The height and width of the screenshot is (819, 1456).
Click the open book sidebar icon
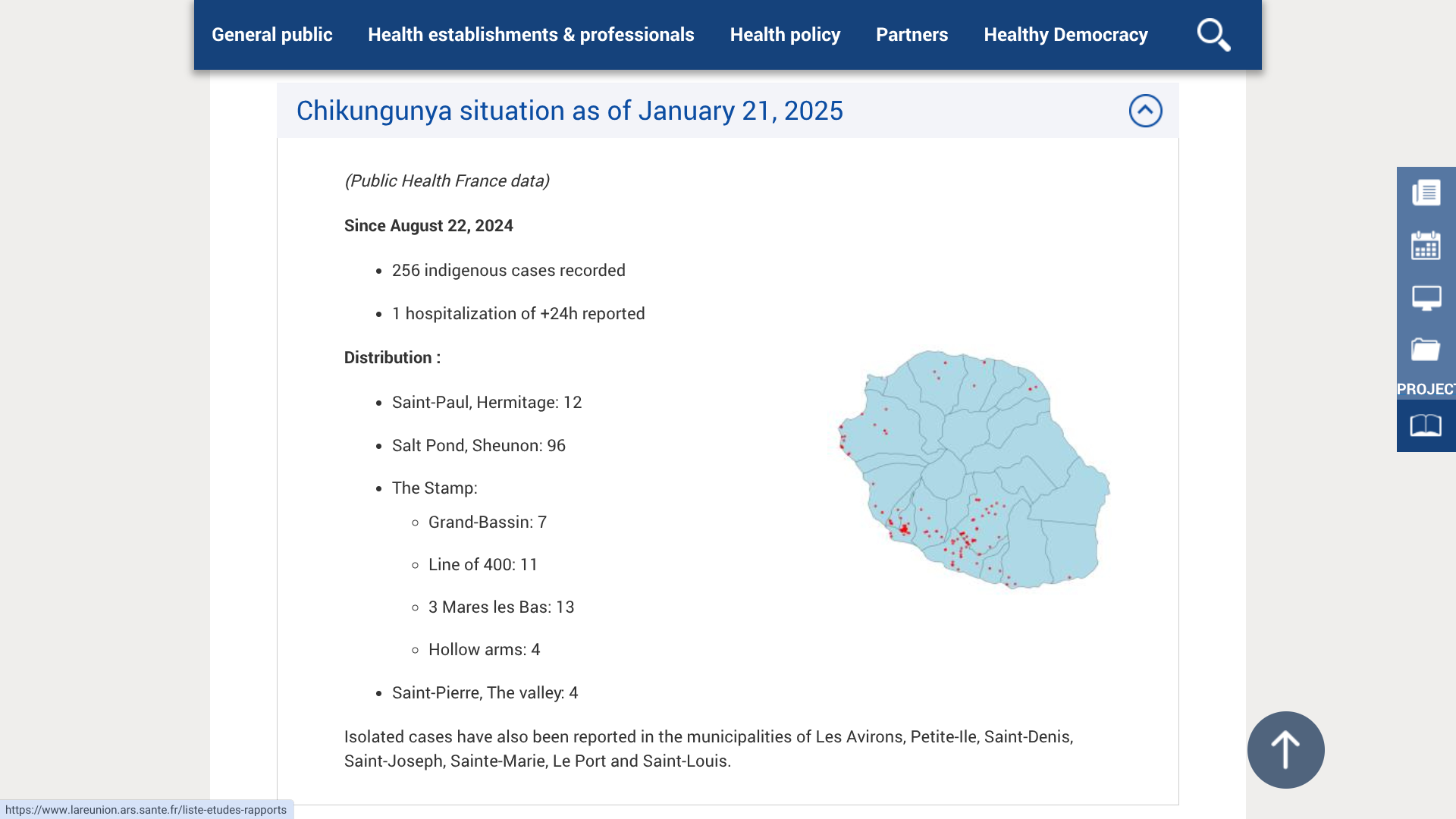(1426, 425)
